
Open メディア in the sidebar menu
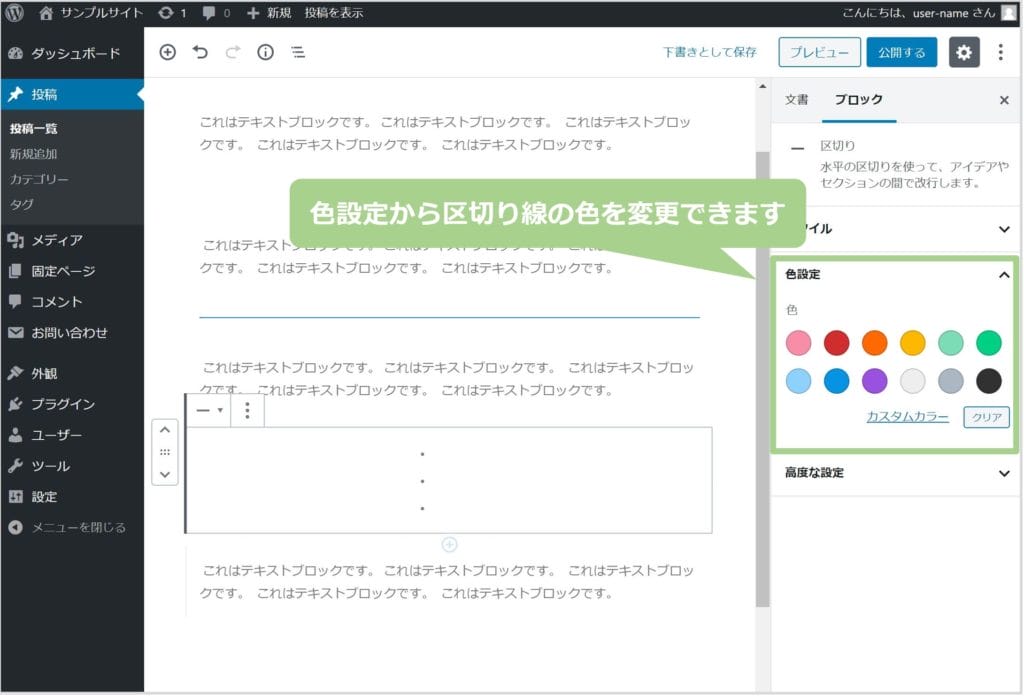[x=57, y=240]
